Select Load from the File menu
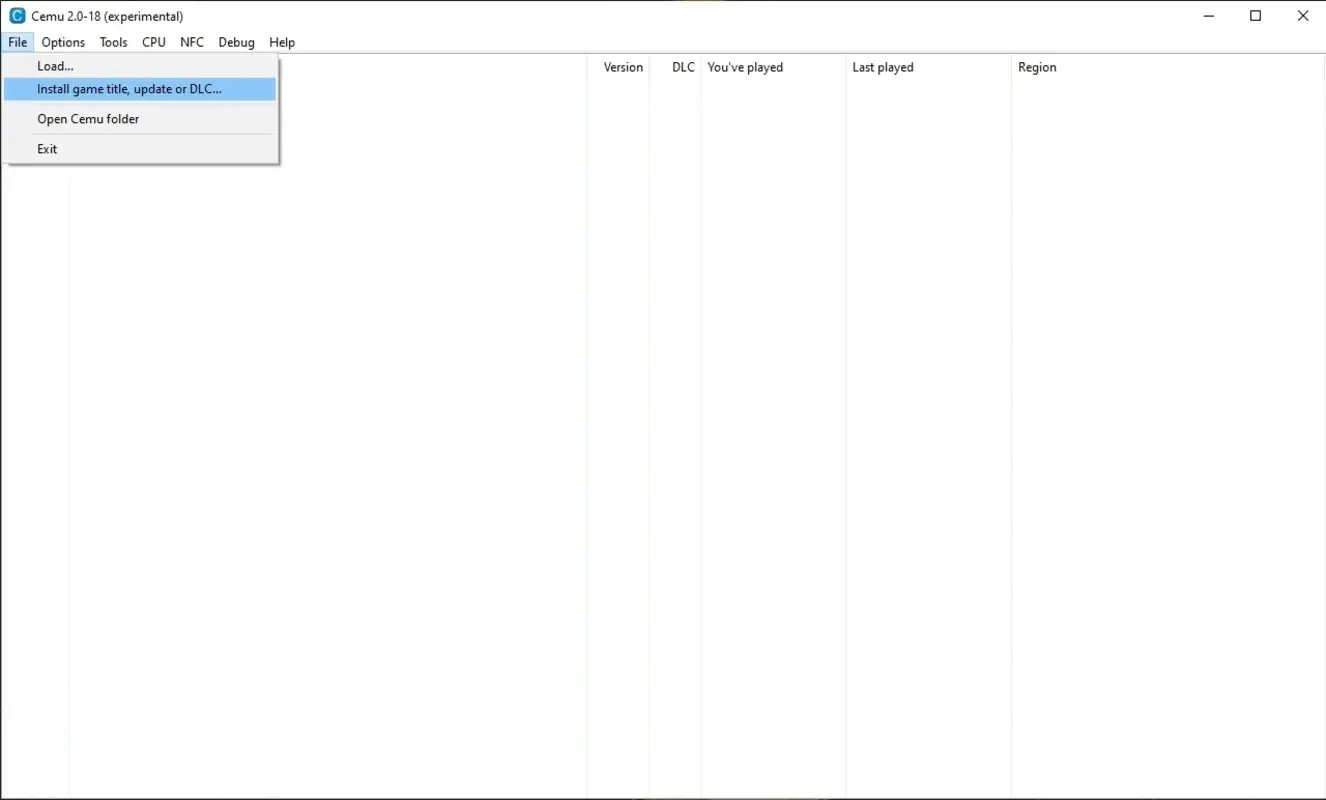Image resolution: width=1326 pixels, height=800 pixels. coord(54,65)
